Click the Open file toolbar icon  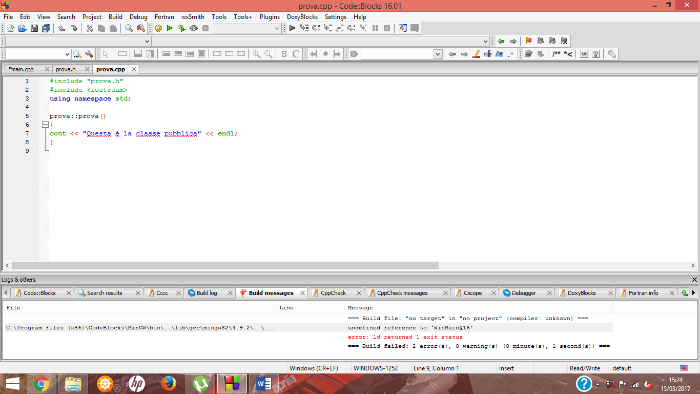tap(22, 28)
